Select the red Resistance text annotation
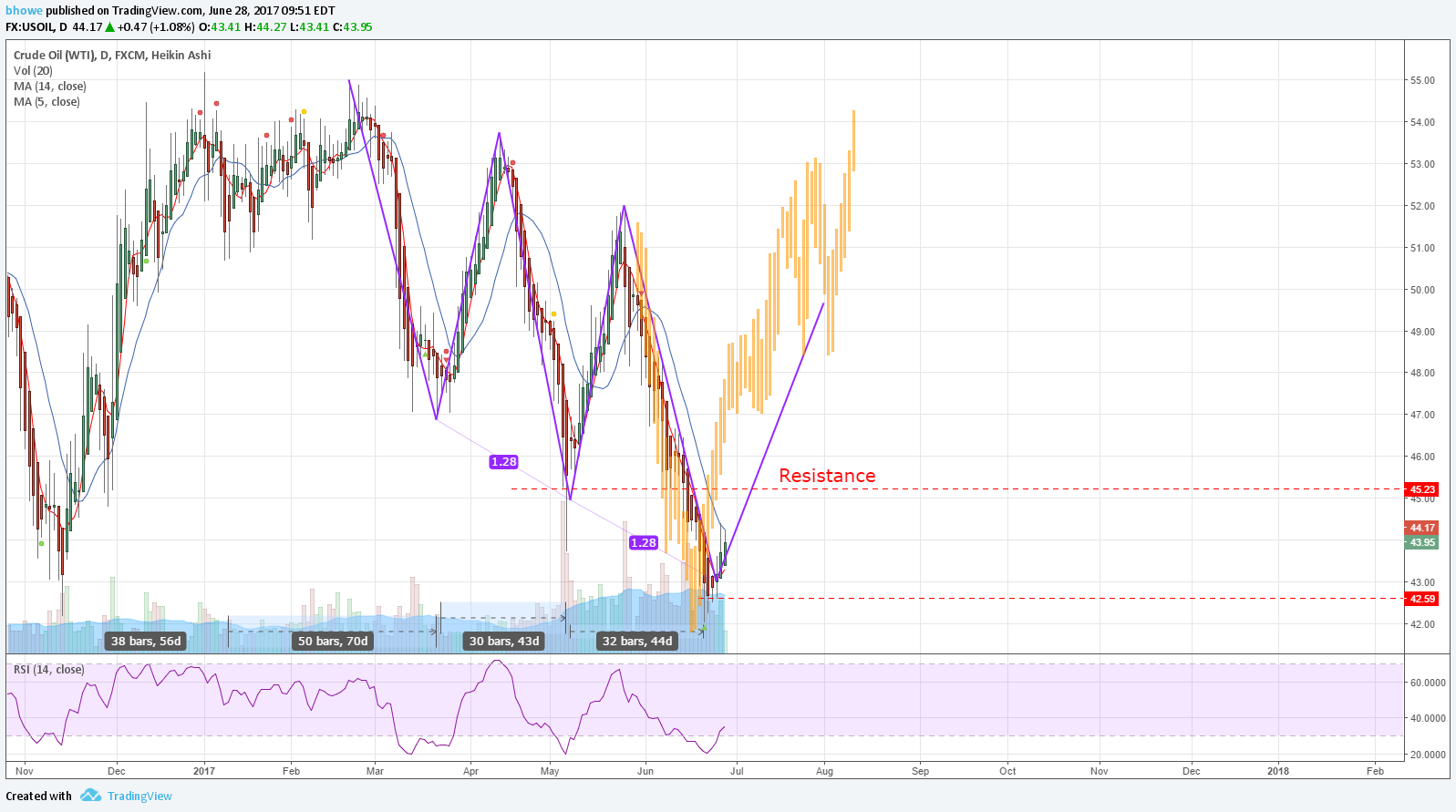This screenshot has width=1456, height=812. (827, 476)
